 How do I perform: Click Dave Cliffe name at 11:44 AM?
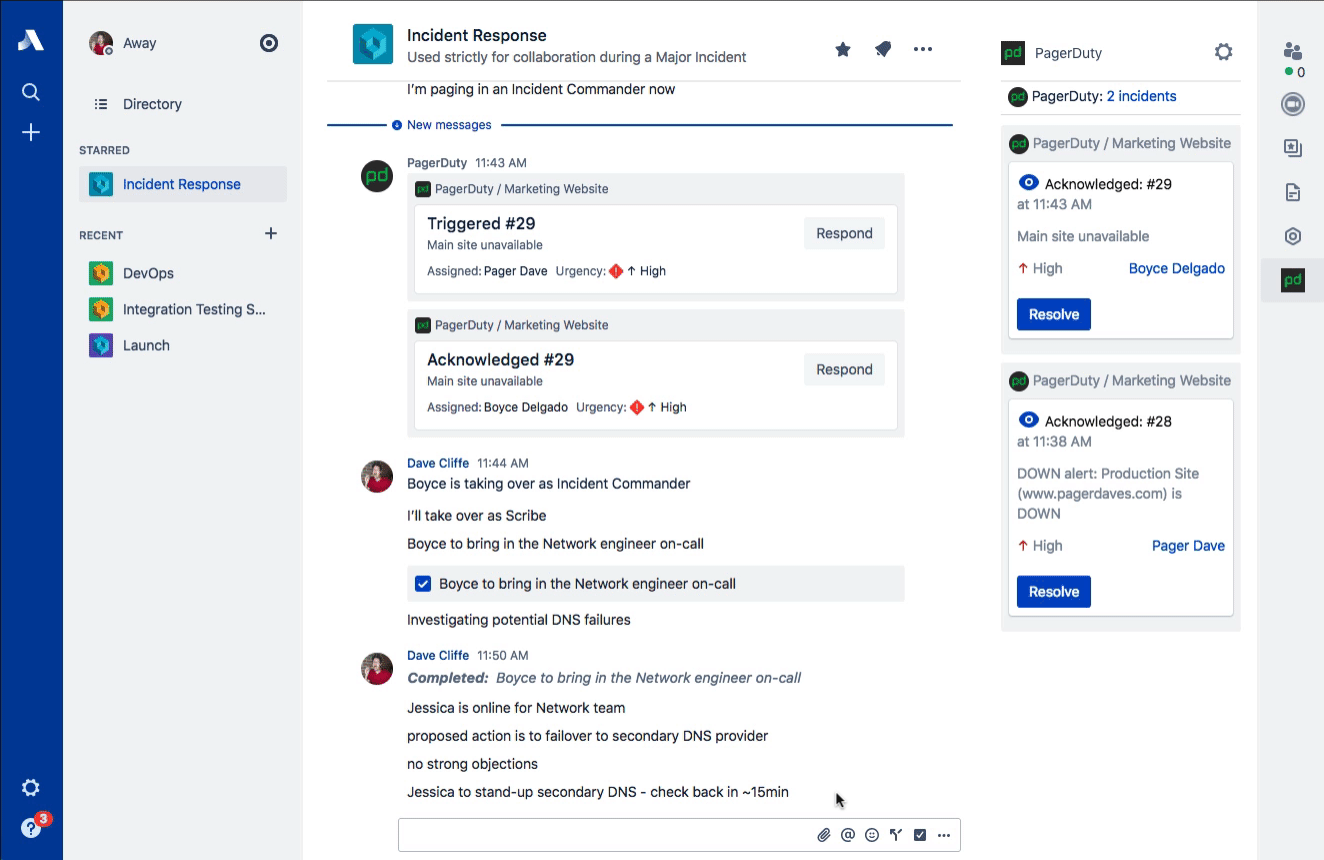coord(438,463)
